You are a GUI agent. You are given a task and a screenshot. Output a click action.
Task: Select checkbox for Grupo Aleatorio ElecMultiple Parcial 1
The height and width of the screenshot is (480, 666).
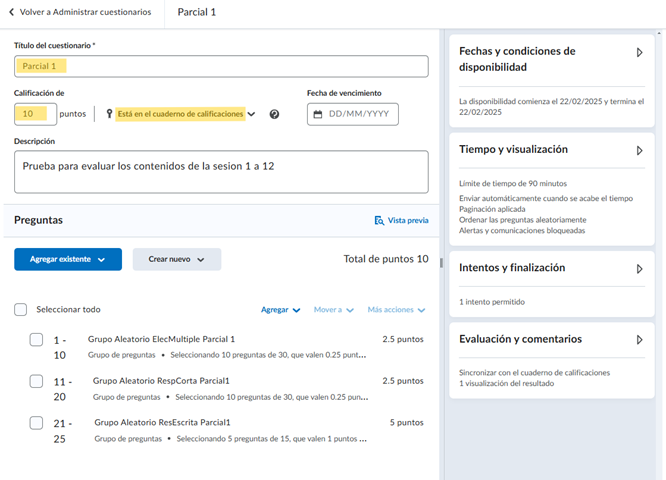[36, 340]
